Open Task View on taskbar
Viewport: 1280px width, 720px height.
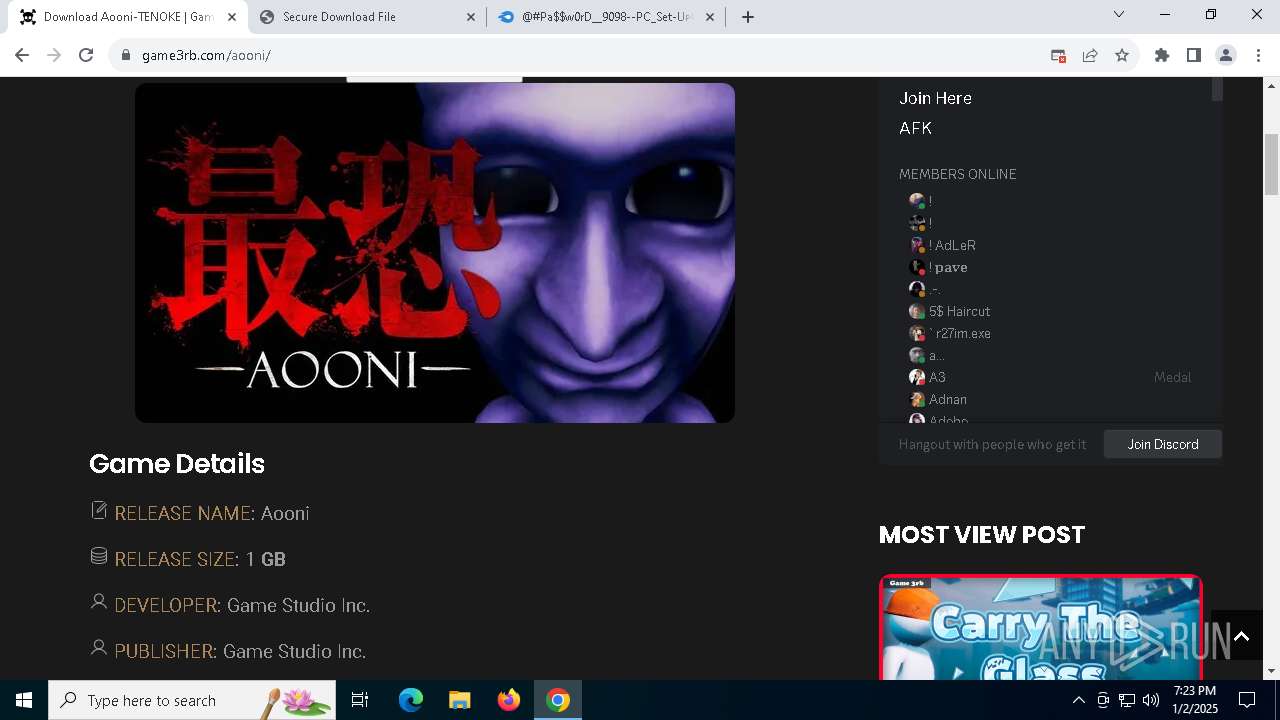(x=360, y=700)
